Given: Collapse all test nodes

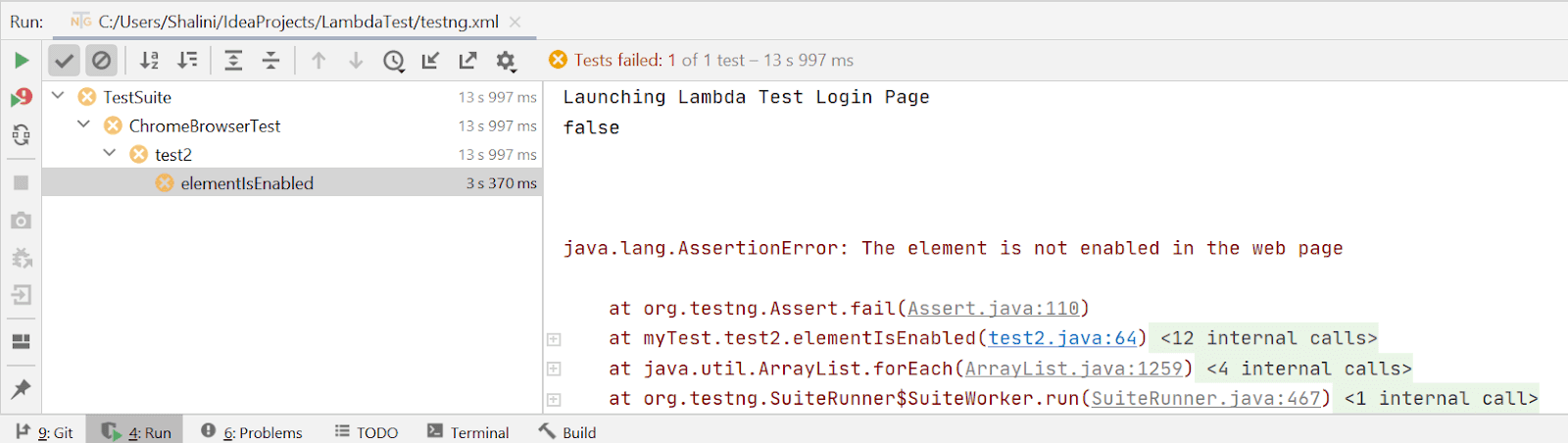Looking at the screenshot, I should click(x=271, y=61).
